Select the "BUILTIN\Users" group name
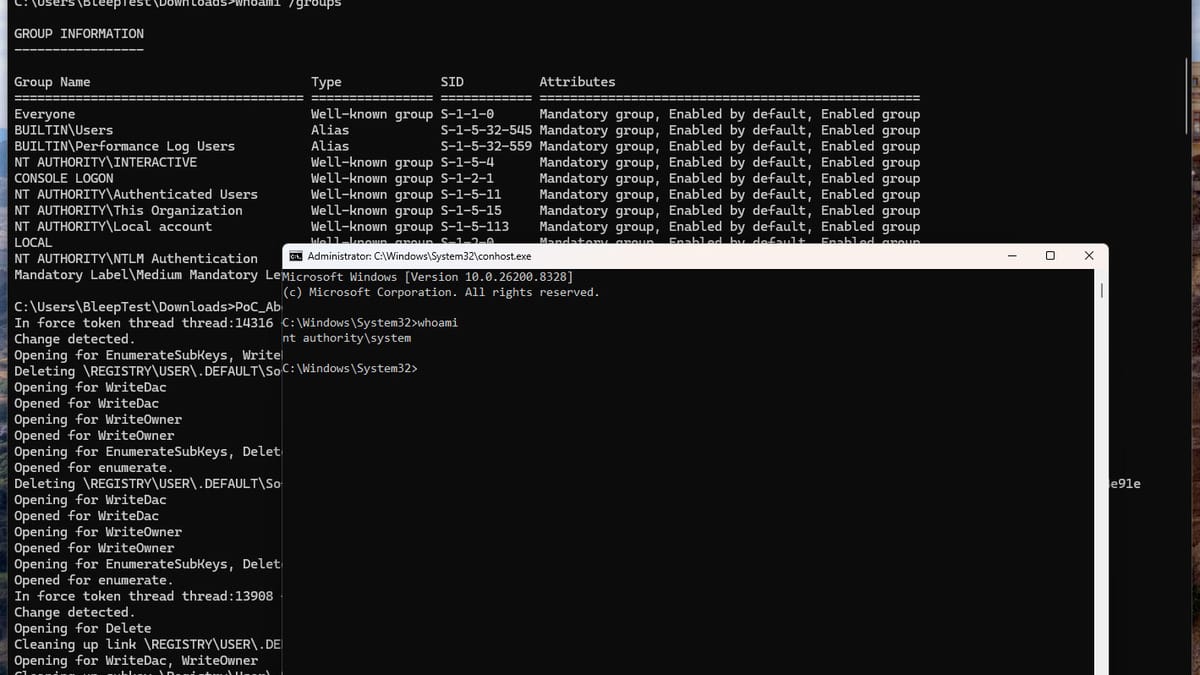Screen dimensions: 1200x675 pyautogui.click(x=64, y=130)
